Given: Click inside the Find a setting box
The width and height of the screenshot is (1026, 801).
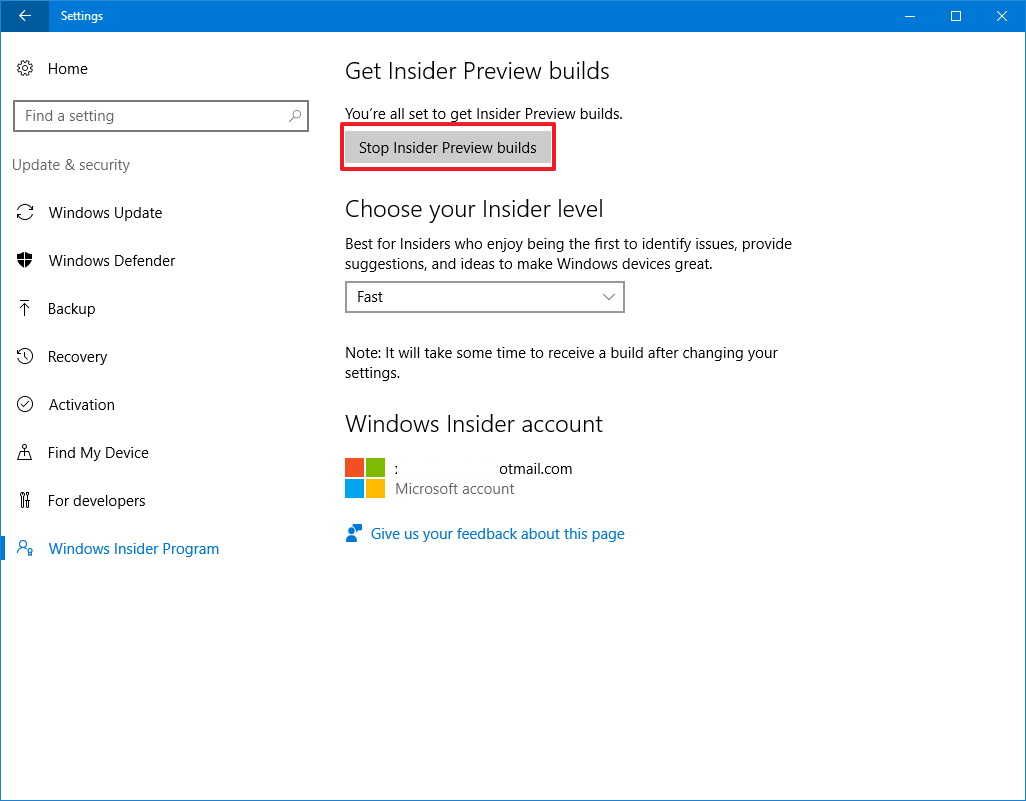Looking at the screenshot, I should (x=150, y=115).
